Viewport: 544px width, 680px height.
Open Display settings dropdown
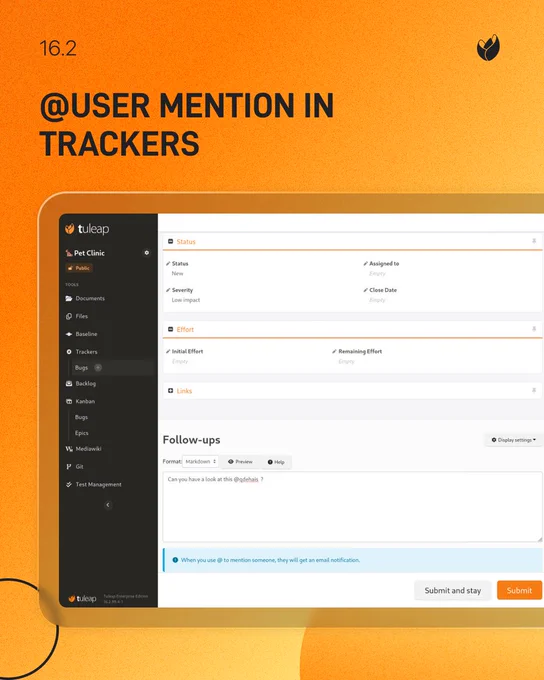pyautogui.click(x=513, y=440)
